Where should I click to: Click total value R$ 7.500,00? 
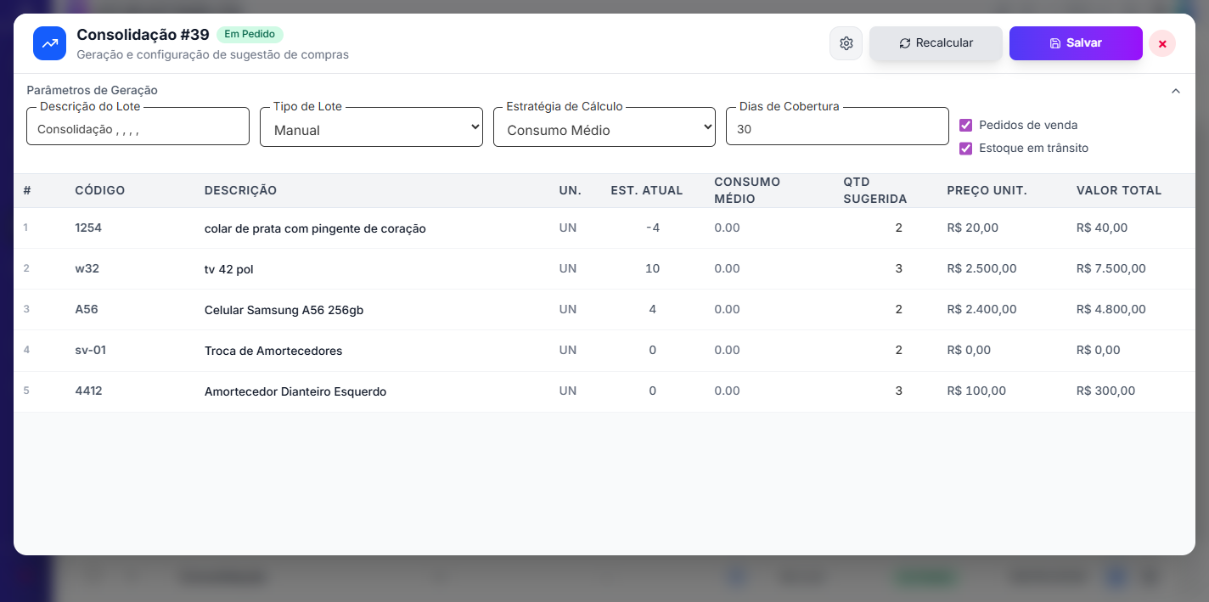pos(1111,268)
